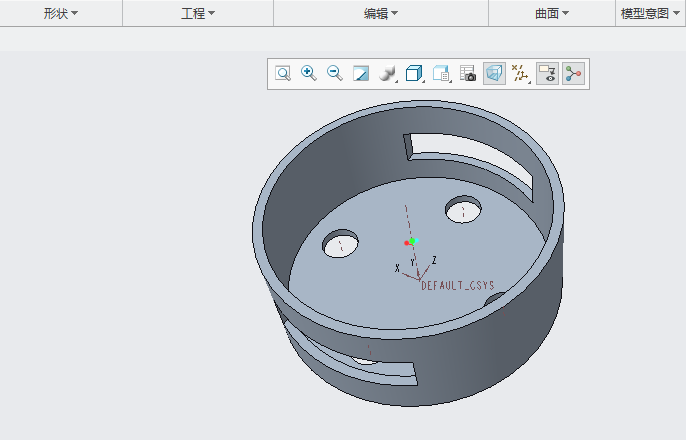
Task: Click the Repaint screen icon
Action: [x=361, y=74]
